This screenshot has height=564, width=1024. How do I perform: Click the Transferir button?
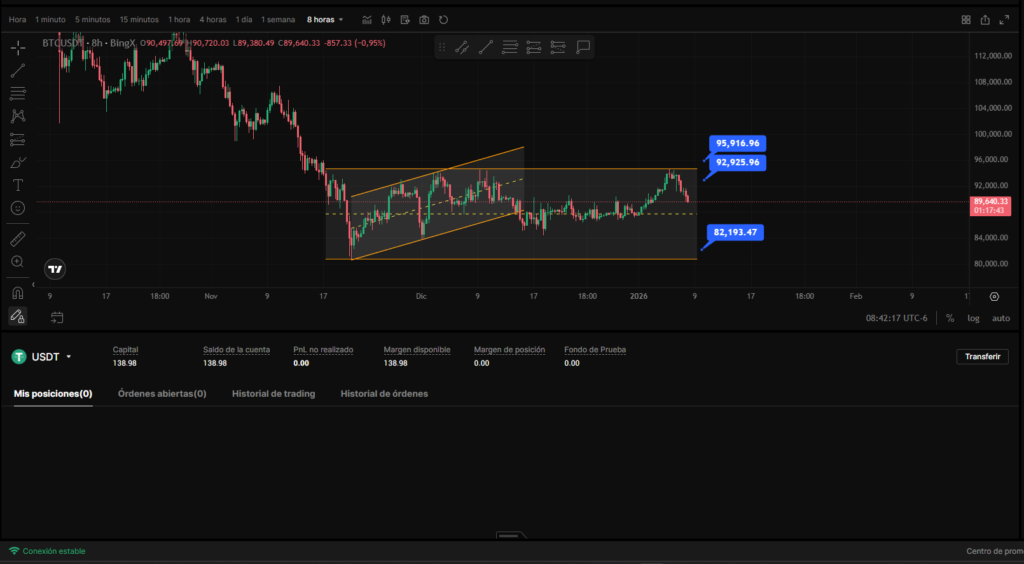point(982,357)
